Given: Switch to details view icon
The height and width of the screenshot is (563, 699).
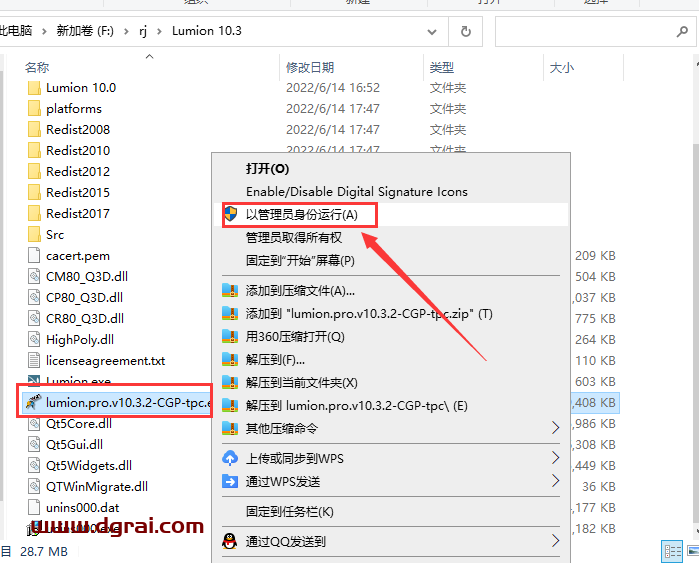Looking at the screenshot, I should click(x=672, y=551).
